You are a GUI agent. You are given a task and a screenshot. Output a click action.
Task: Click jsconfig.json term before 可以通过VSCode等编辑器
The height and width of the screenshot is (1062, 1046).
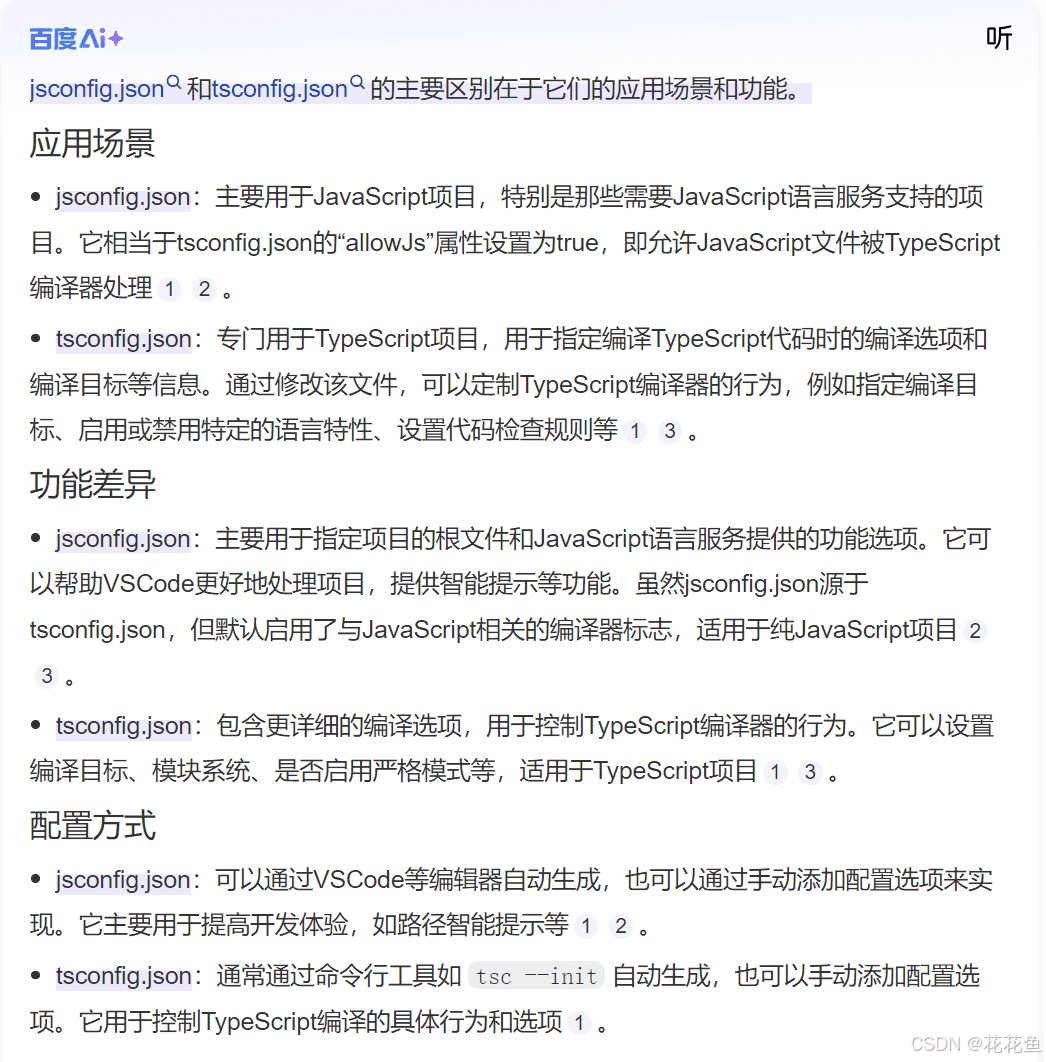(x=123, y=880)
